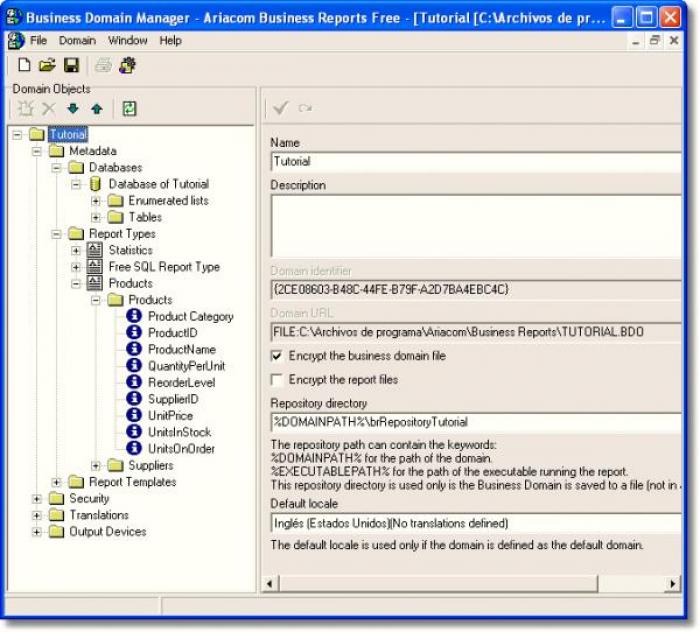
Task: Click the Delete X icon in Domain Objects
Action: [x=49, y=108]
